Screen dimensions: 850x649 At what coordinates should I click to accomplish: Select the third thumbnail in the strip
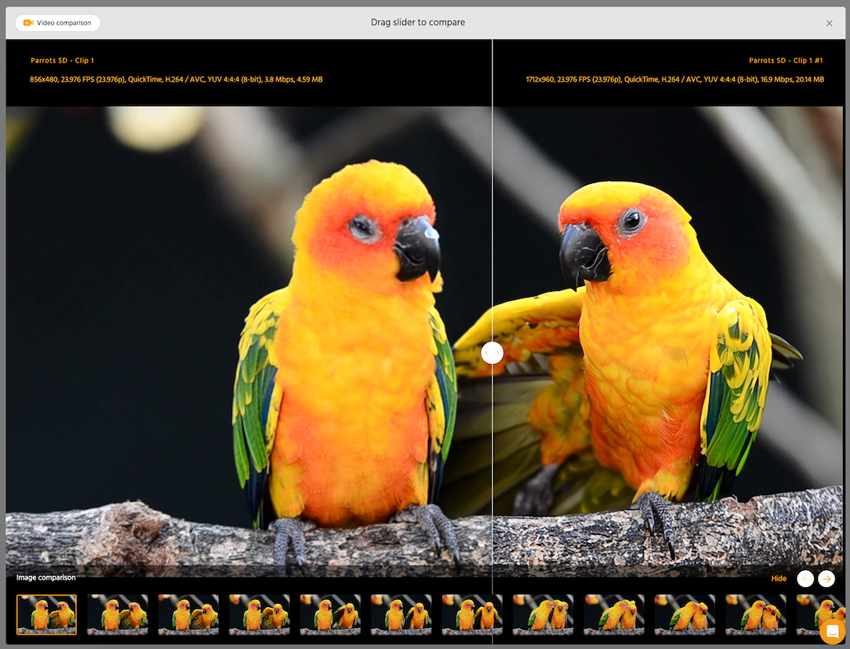[x=188, y=615]
